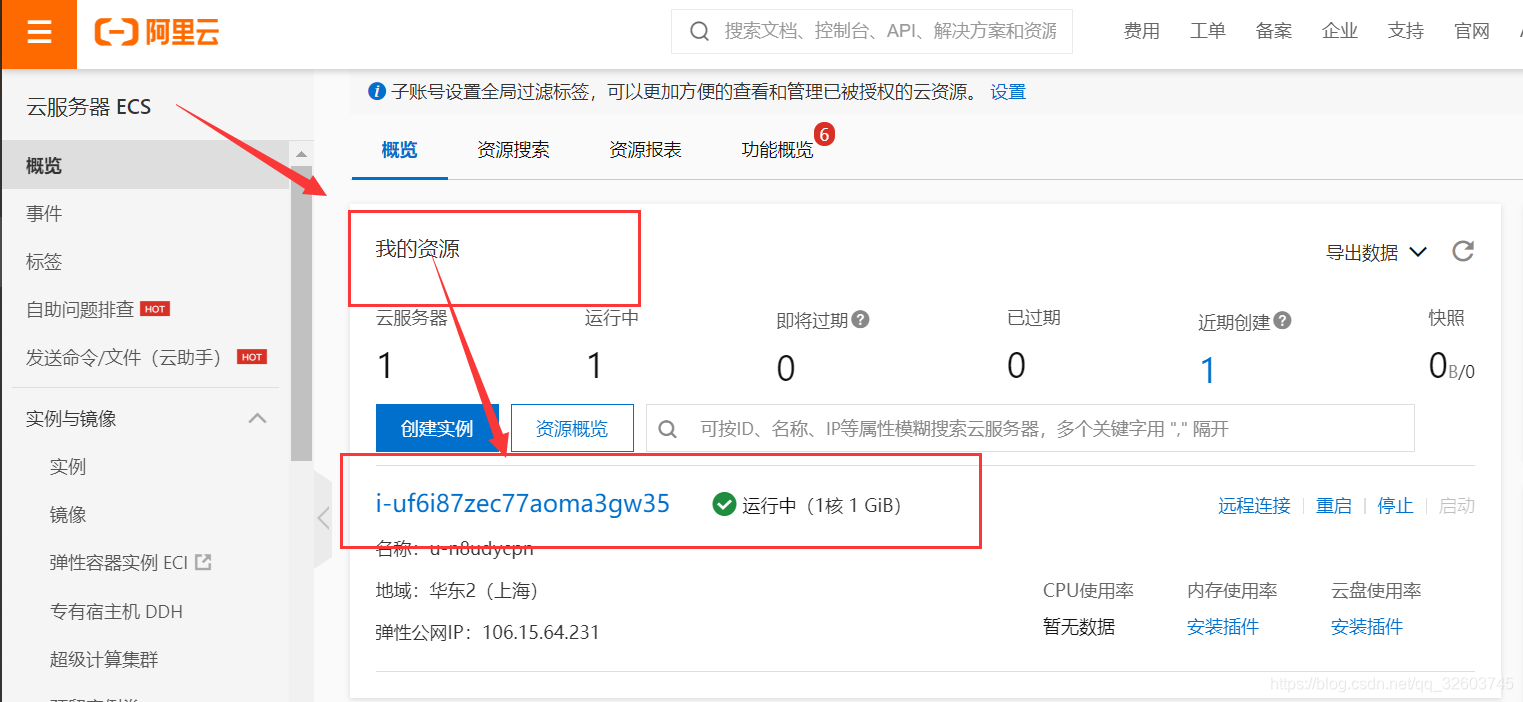The image size is (1523, 702).
Task: Click the 弹性公网IP 106.15.64.231 text
Action: 487,632
